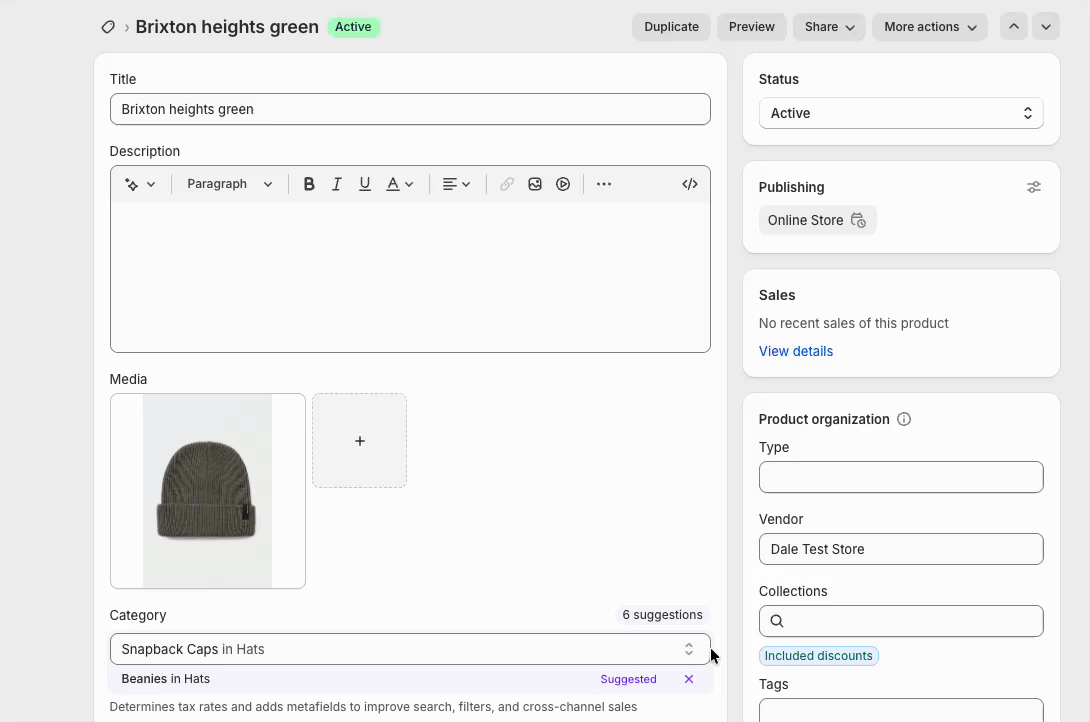Image resolution: width=1090 pixels, height=722 pixels.
Task: Insert image into the description
Action: click(x=535, y=184)
